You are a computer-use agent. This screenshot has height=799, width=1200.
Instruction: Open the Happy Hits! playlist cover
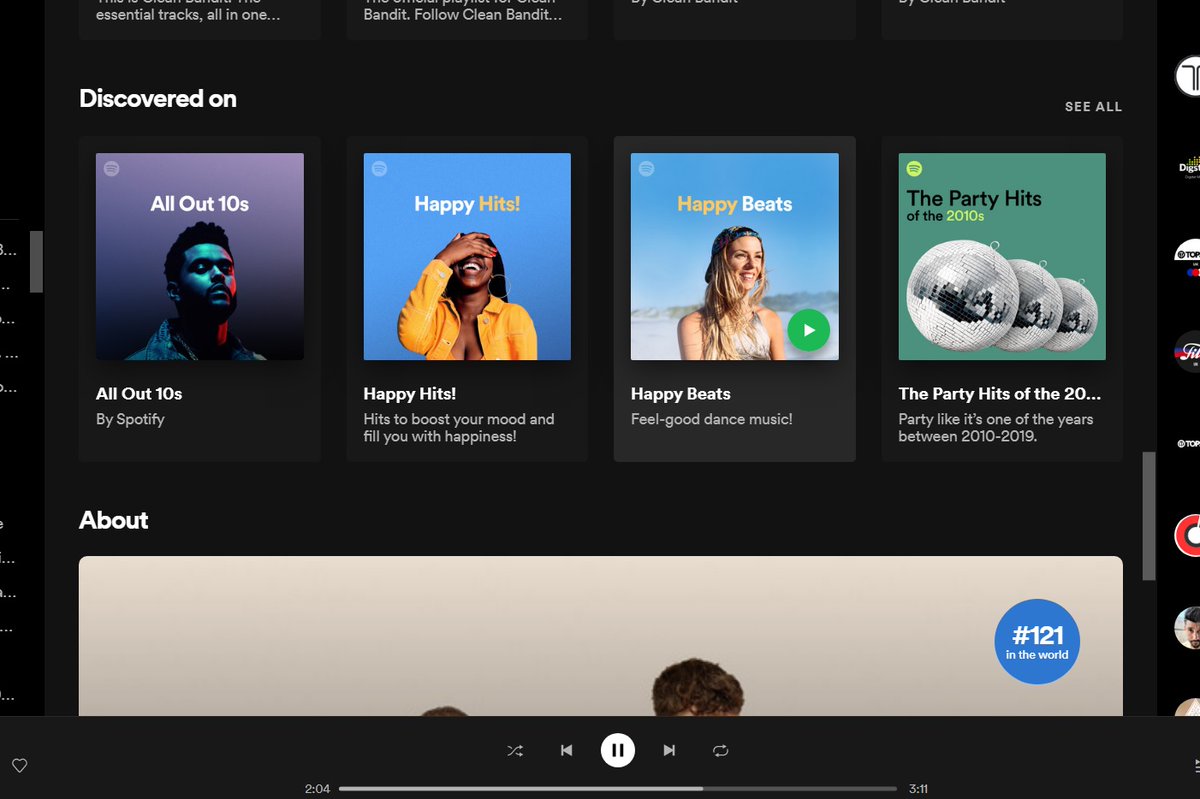(x=467, y=256)
